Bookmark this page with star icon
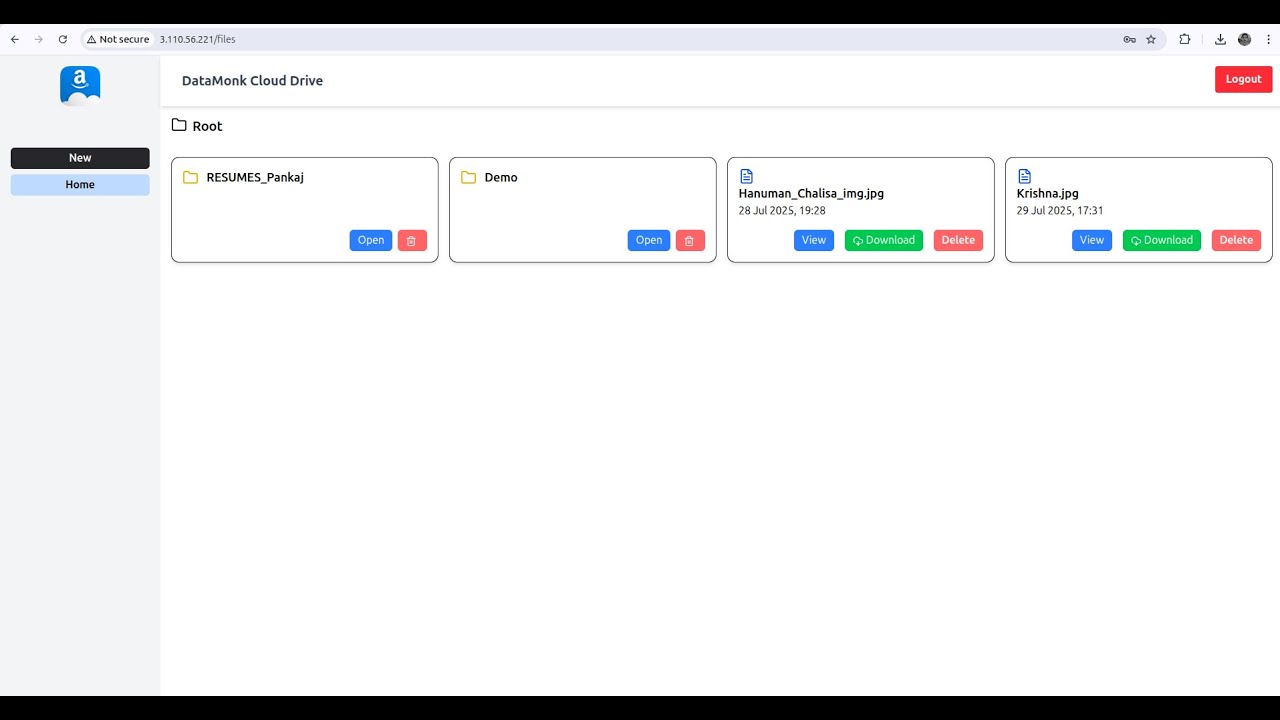This screenshot has height=720, width=1280. coord(1151,39)
